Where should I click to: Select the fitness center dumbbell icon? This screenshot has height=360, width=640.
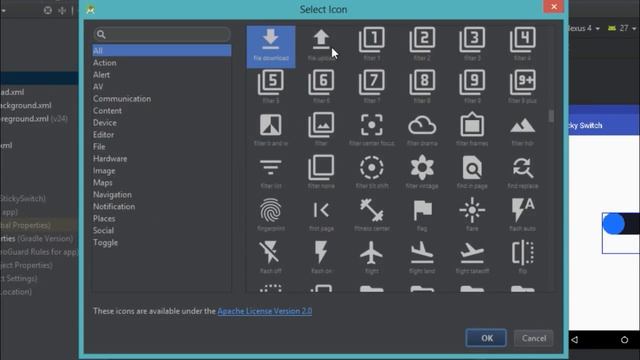(372, 210)
